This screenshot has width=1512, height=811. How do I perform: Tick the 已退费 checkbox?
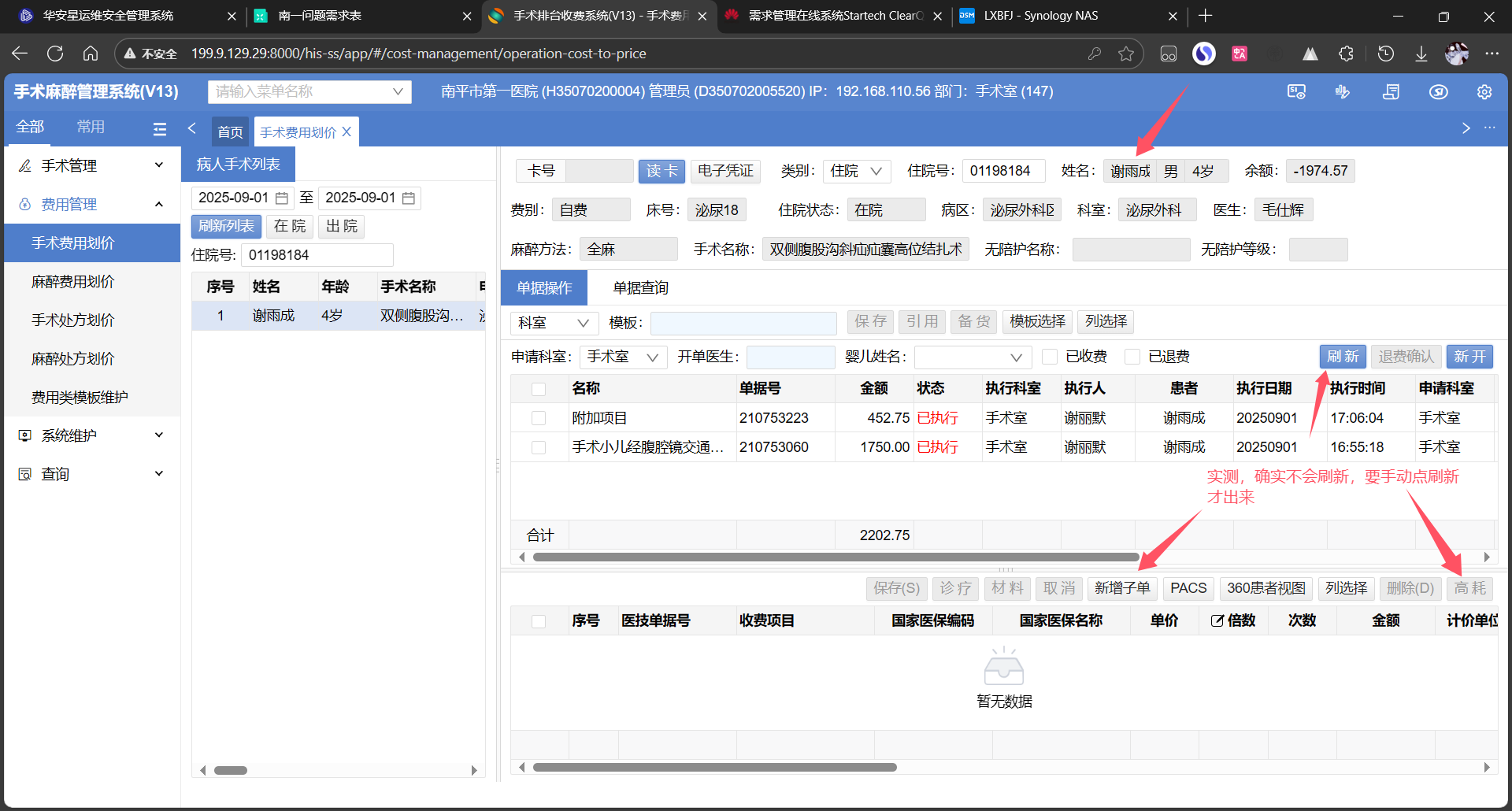click(1132, 357)
